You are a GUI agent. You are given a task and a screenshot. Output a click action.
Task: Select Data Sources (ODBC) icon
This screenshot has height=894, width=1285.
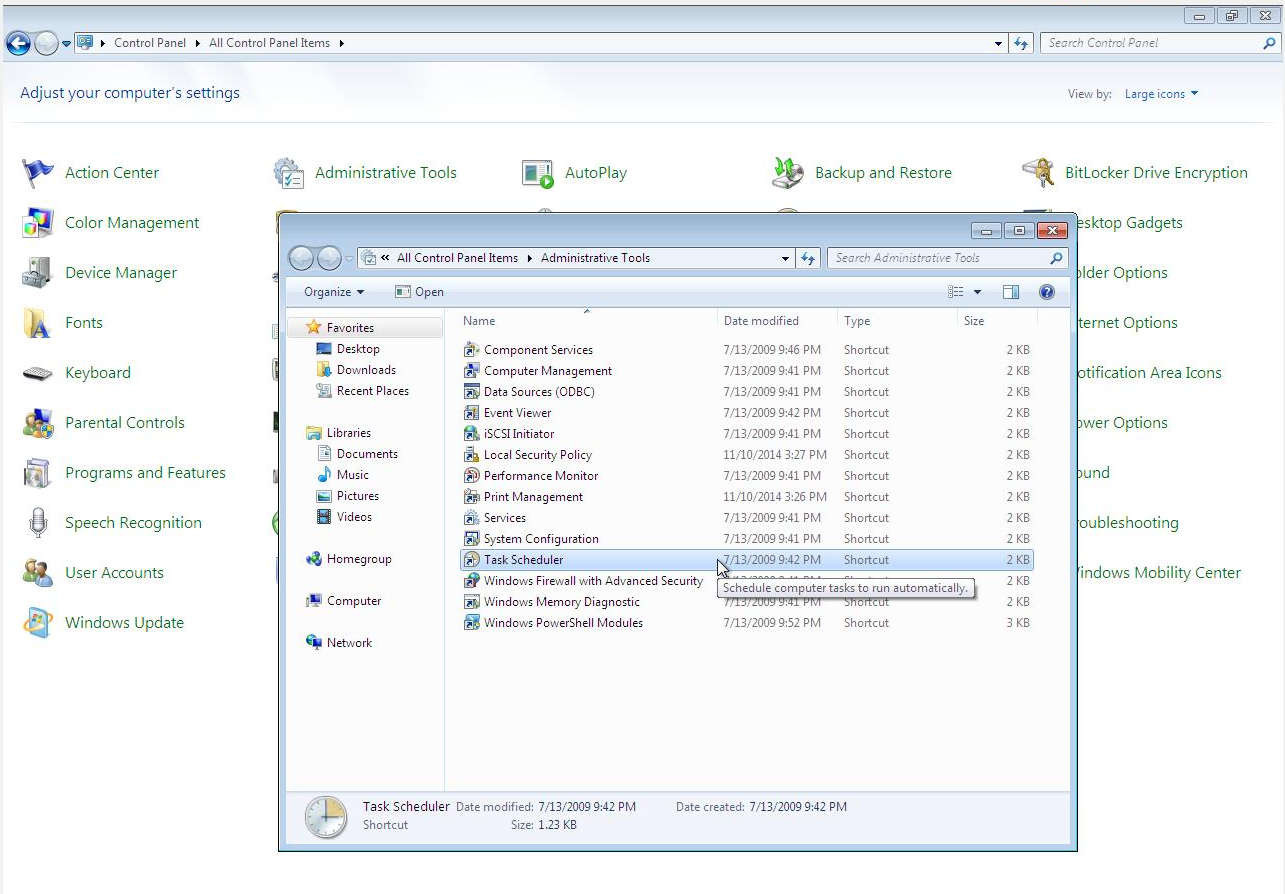point(472,392)
